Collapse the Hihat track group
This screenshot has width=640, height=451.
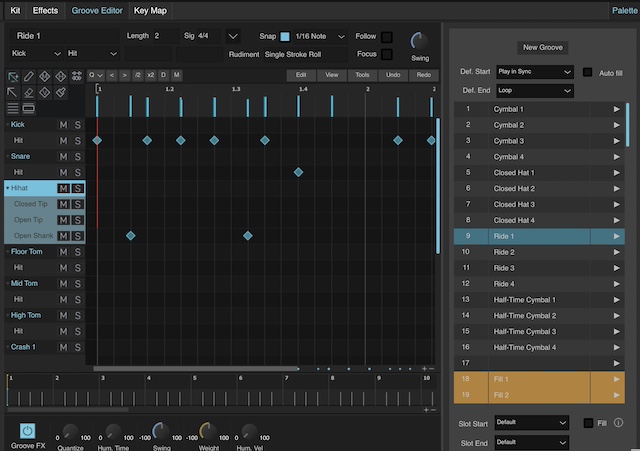(8, 188)
